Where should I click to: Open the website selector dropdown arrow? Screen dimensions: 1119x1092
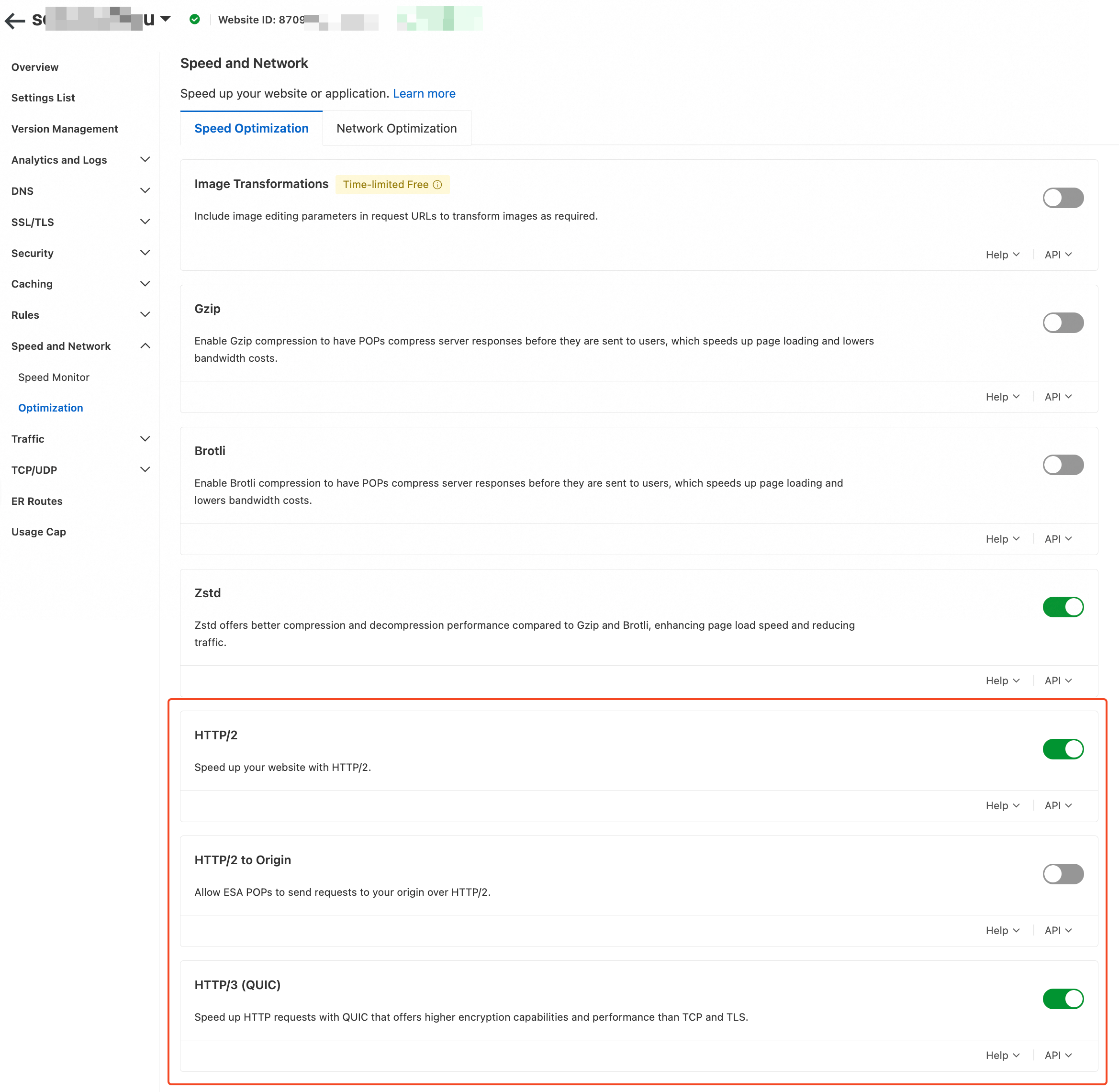point(166,19)
